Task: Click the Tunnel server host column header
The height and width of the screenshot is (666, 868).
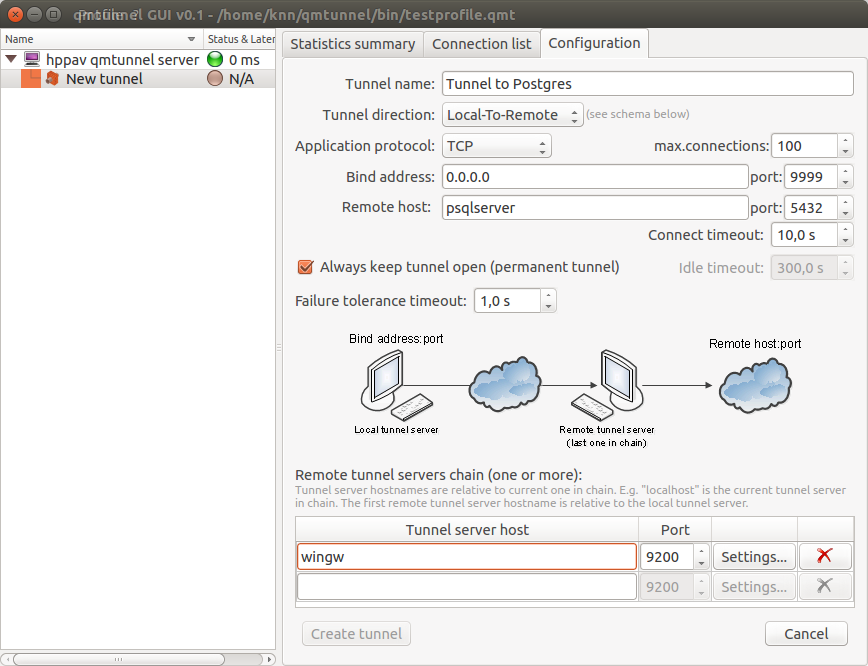Action: (467, 530)
